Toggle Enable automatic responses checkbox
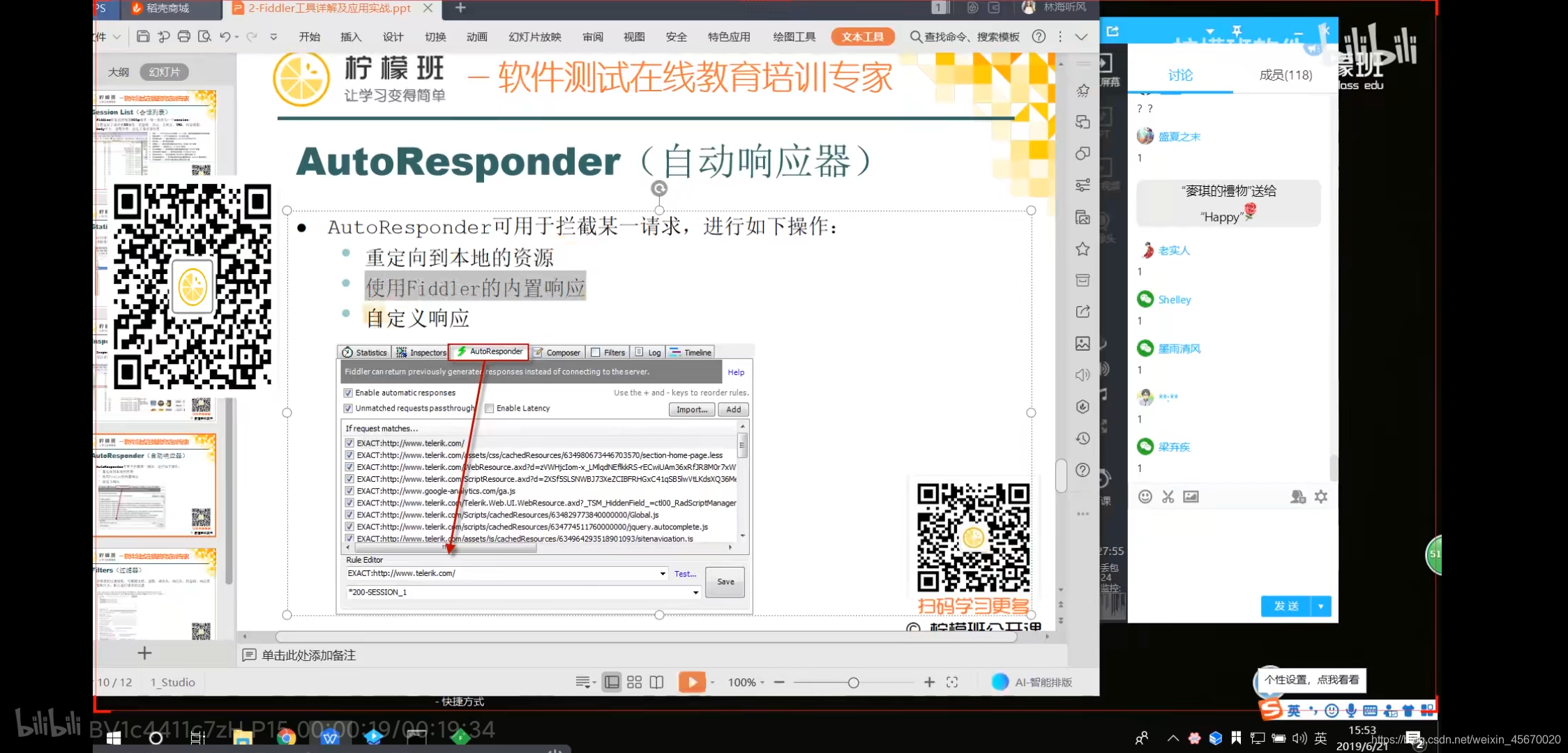Viewport: 1568px width, 753px height. tap(348, 393)
